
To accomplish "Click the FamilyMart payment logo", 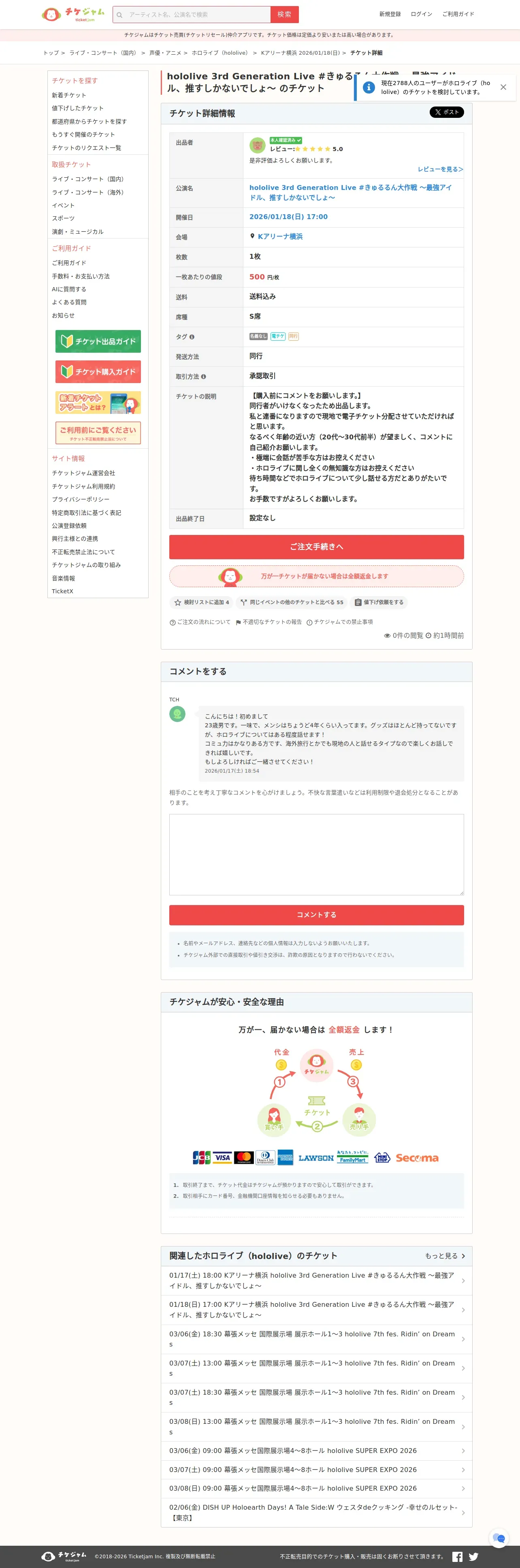I will pos(353,1157).
